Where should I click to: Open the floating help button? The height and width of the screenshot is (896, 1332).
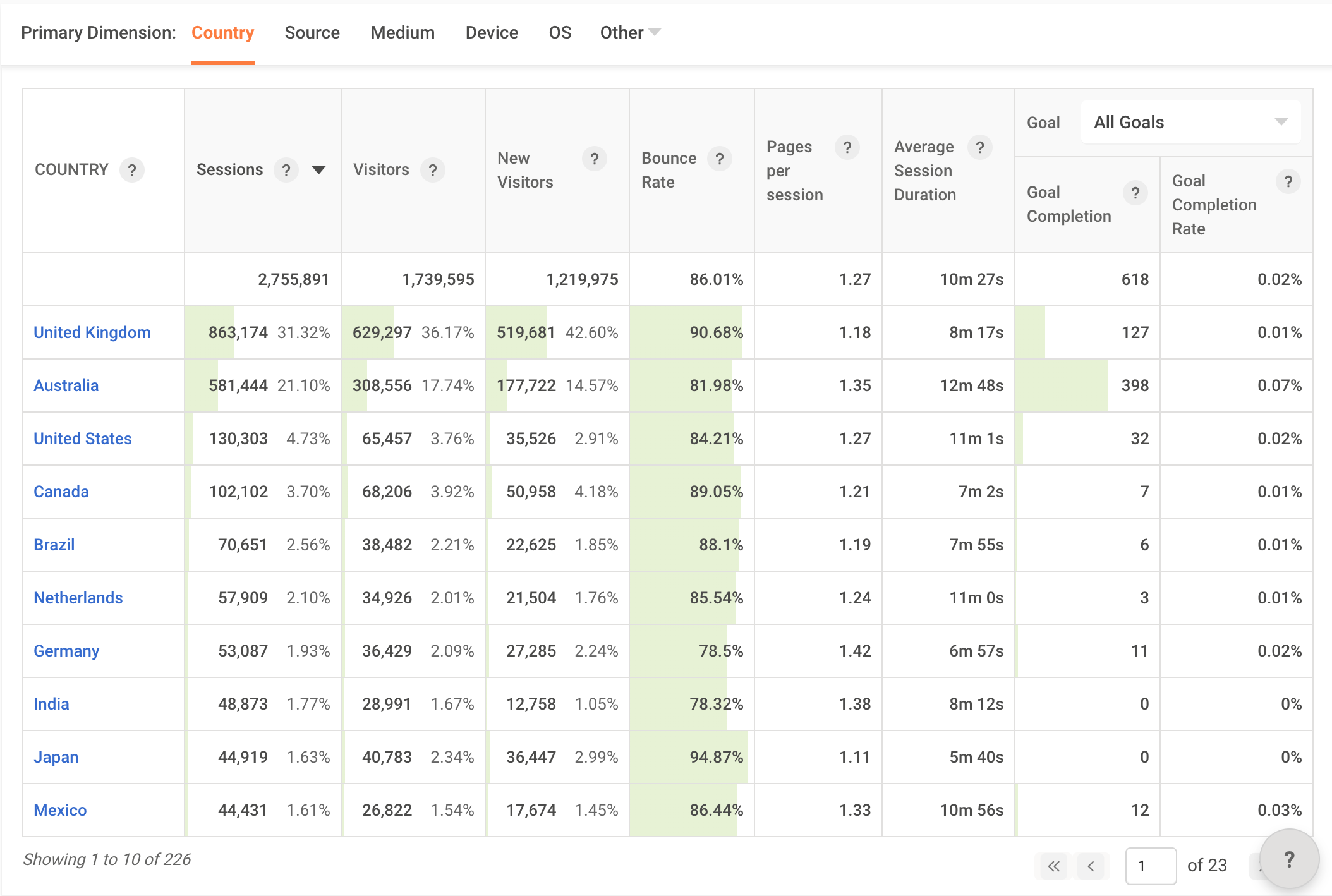pos(1289,859)
